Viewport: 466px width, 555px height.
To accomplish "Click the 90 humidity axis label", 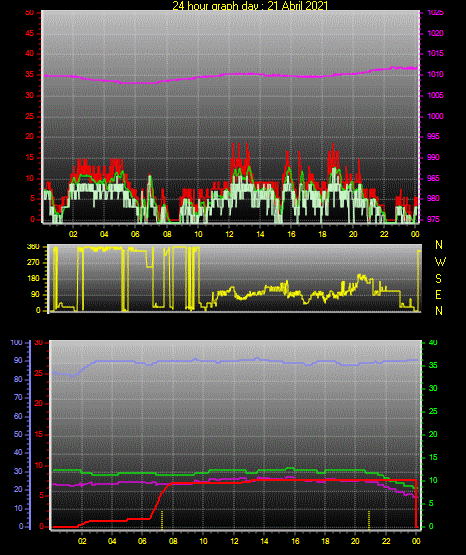I will tap(18, 360).
